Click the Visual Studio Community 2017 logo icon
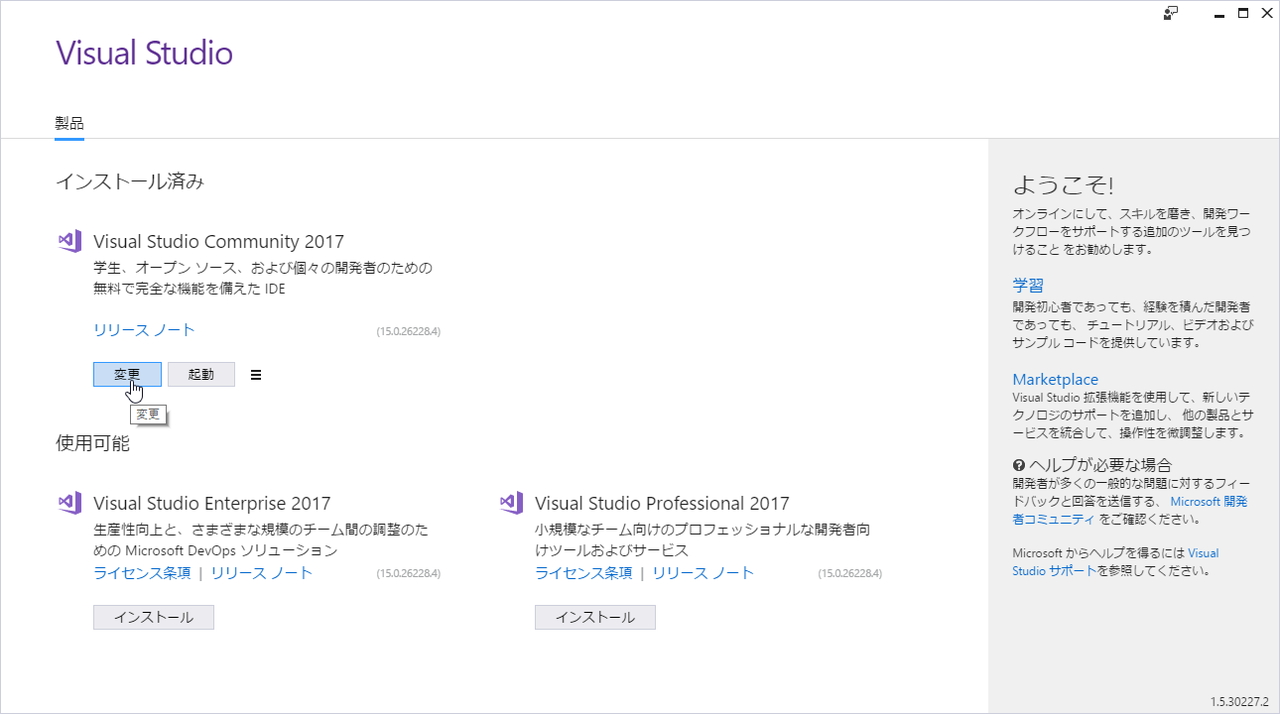The height and width of the screenshot is (714, 1280). pos(69,240)
